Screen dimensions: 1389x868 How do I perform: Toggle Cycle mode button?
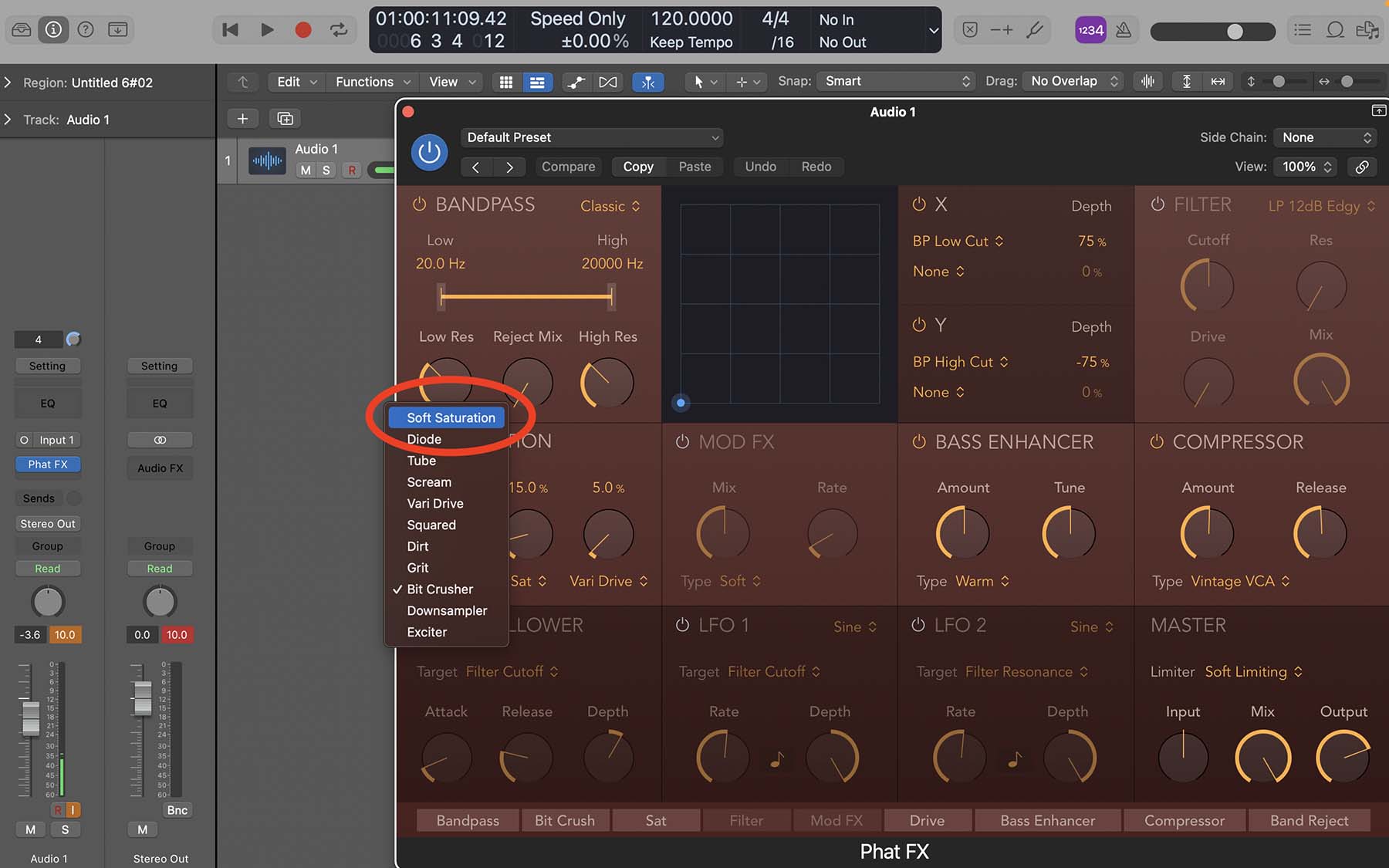point(339,30)
